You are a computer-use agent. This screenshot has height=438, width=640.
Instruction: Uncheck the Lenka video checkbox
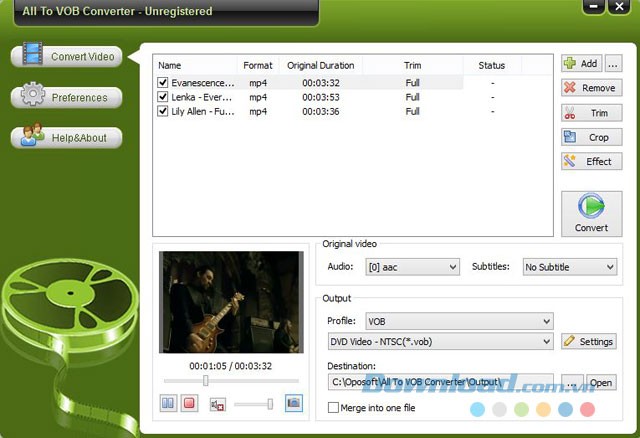[x=163, y=97]
